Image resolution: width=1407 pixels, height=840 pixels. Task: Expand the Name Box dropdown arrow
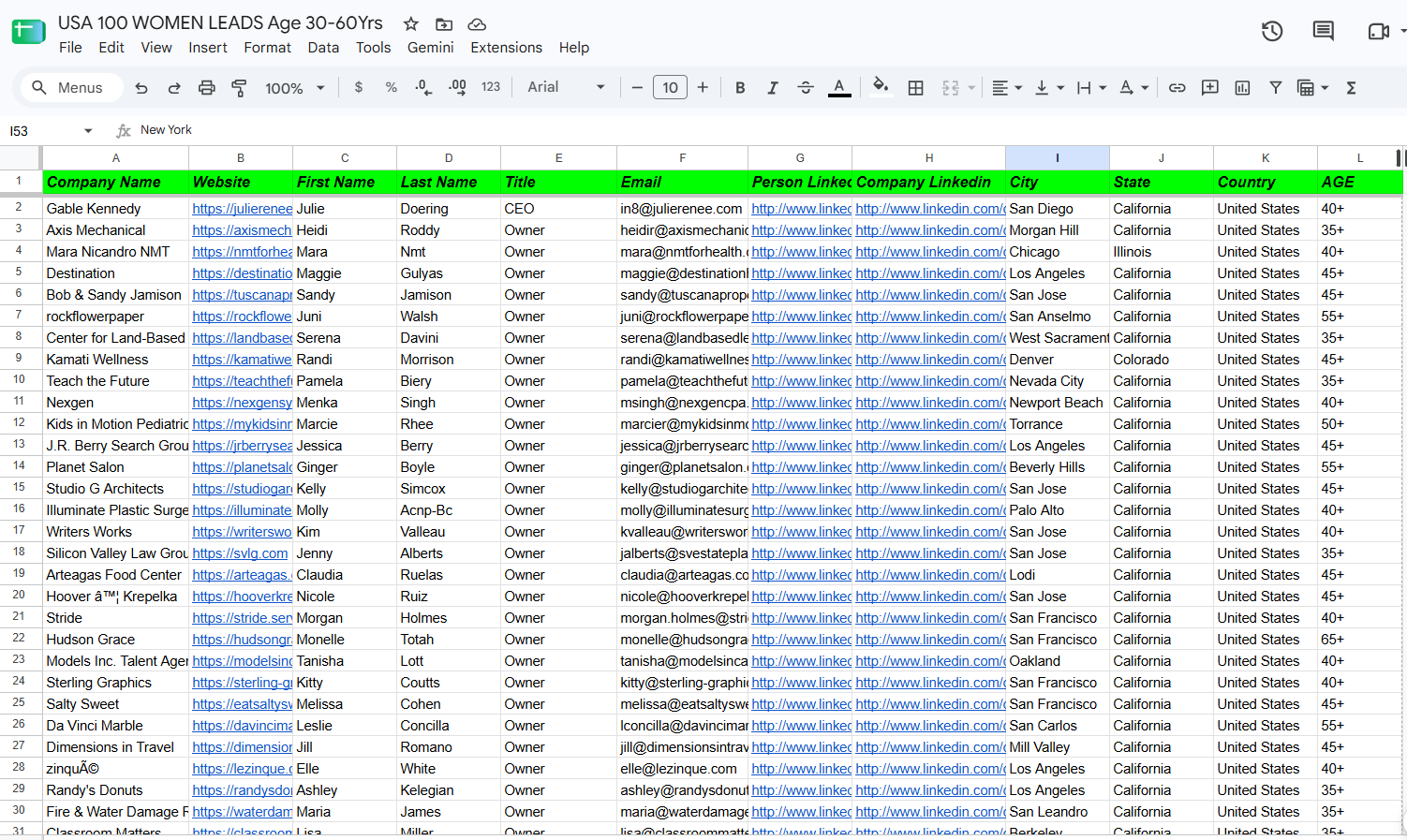[x=88, y=131]
